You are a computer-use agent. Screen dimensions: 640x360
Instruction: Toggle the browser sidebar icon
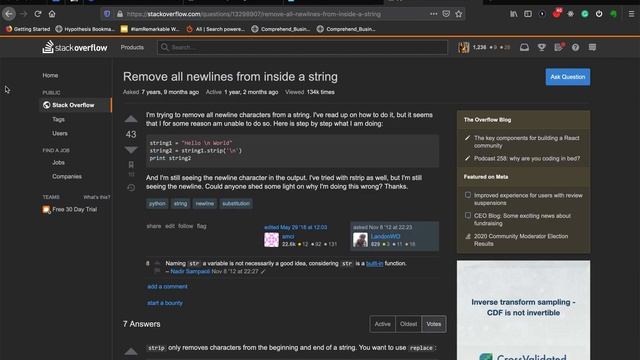click(528, 14)
